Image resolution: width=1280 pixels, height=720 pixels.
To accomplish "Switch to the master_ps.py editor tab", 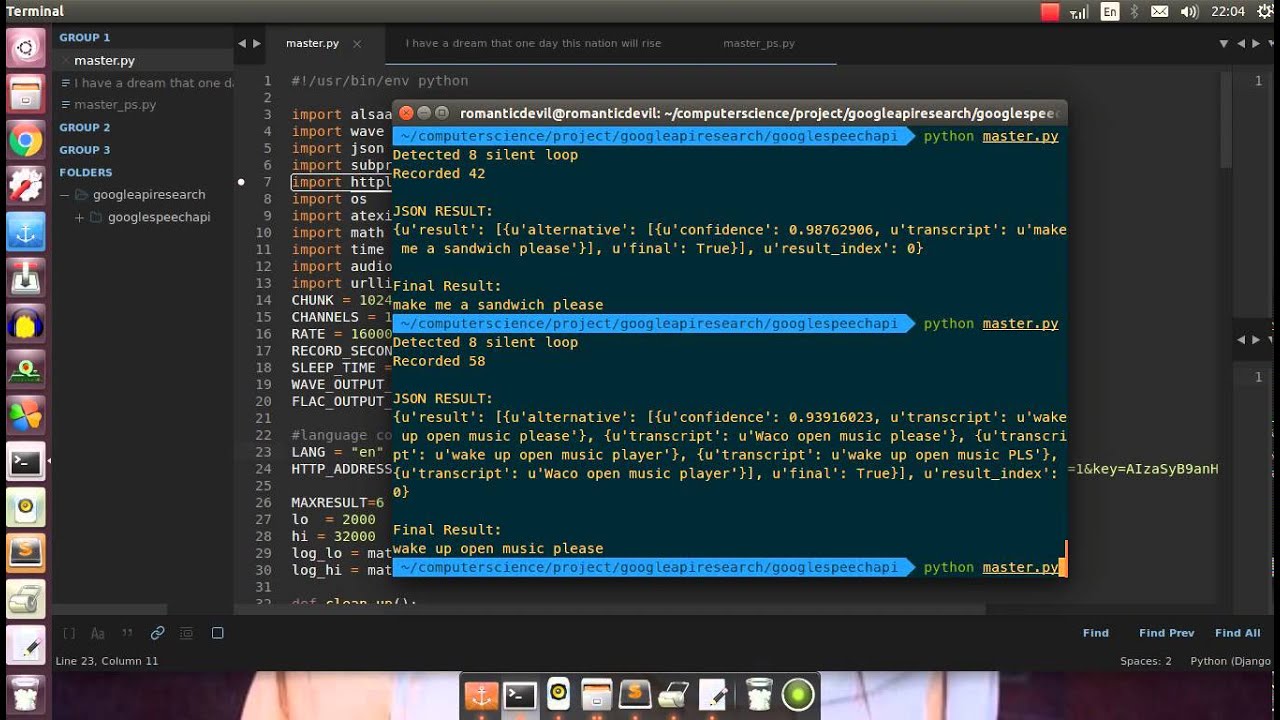I will [759, 43].
